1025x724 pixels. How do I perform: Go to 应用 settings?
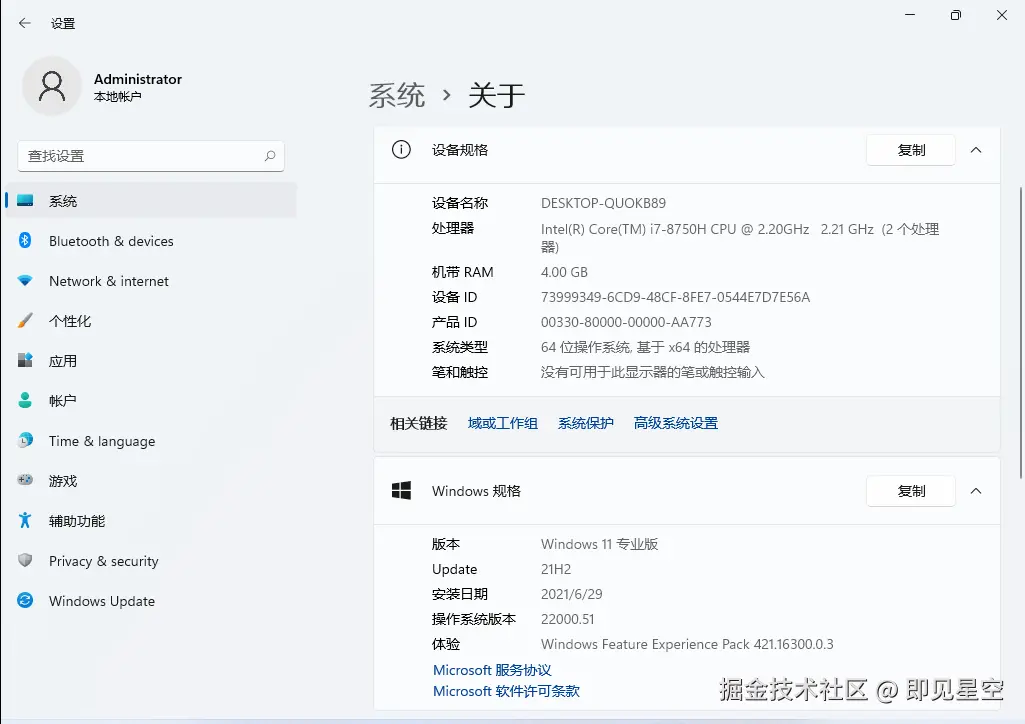151,361
